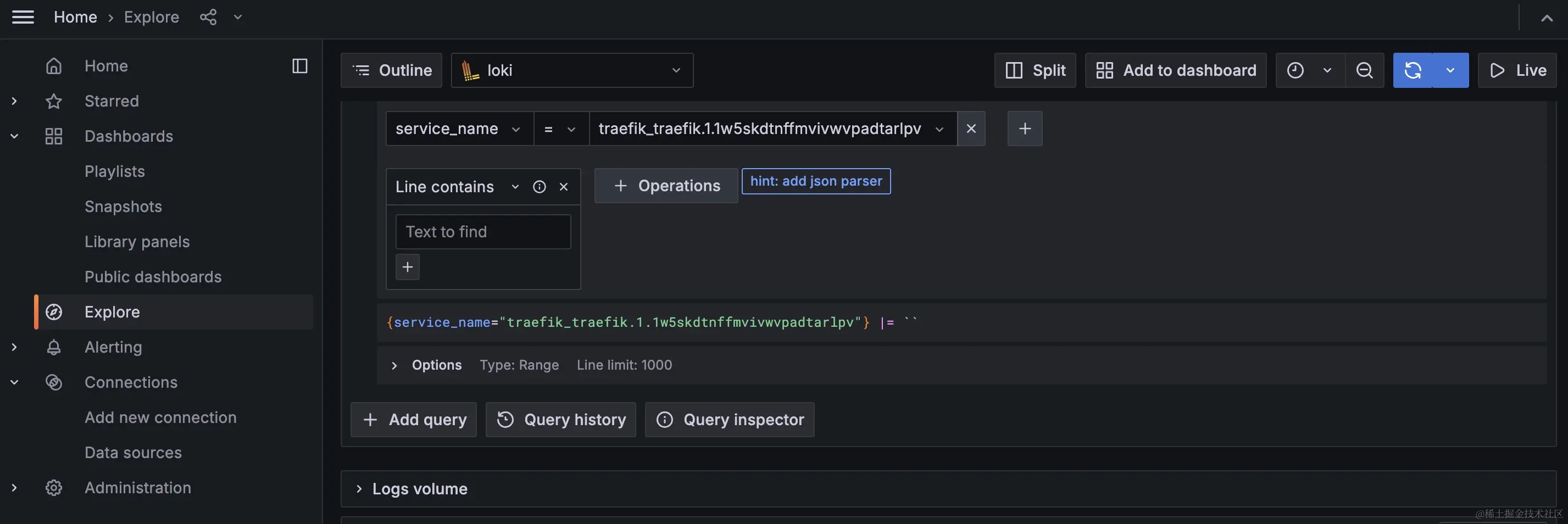This screenshot has width=1568, height=524.
Task: Add a new label filter
Action: coord(1025,129)
